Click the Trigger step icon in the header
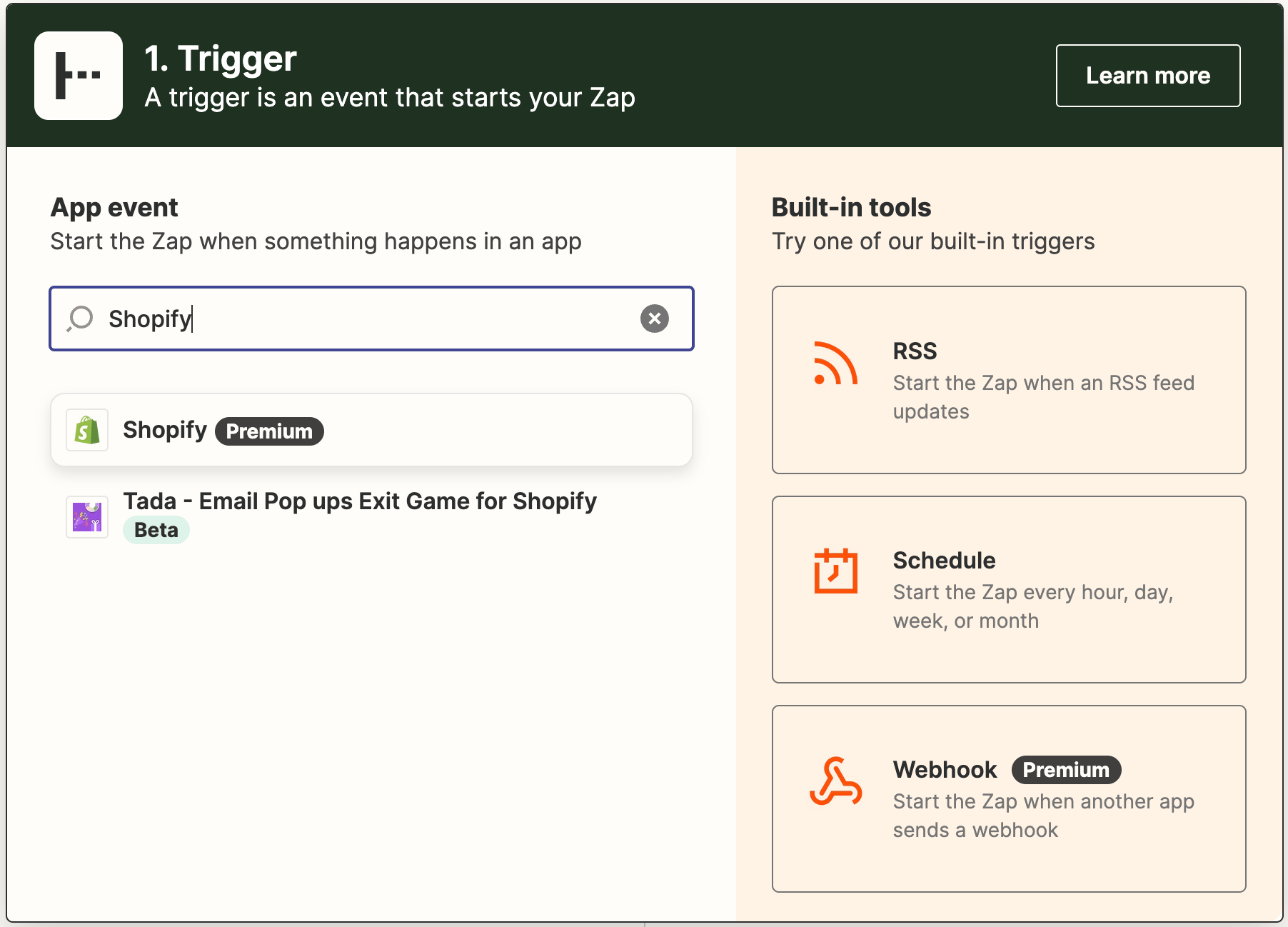The height and width of the screenshot is (927, 1288). tap(79, 76)
